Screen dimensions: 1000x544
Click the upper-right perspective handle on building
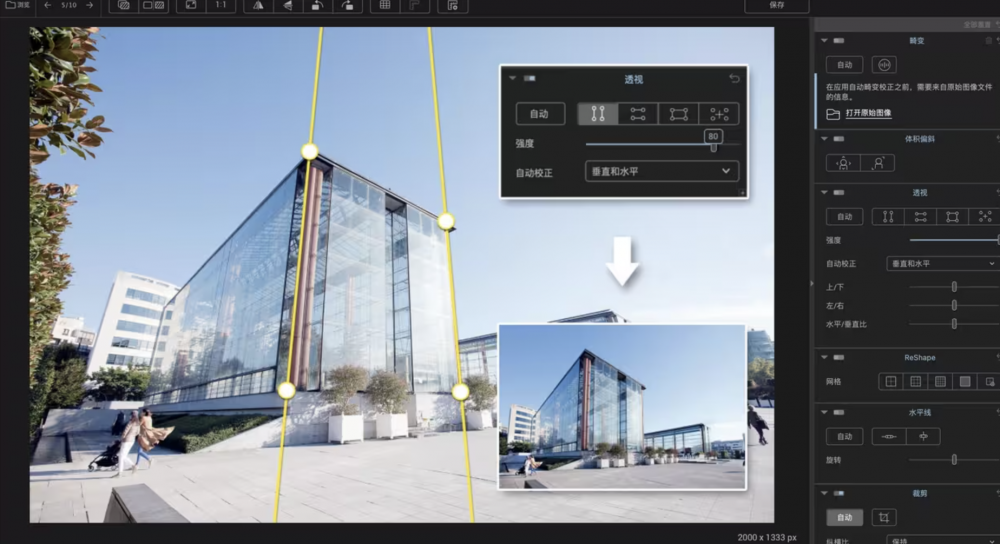click(446, 221)
